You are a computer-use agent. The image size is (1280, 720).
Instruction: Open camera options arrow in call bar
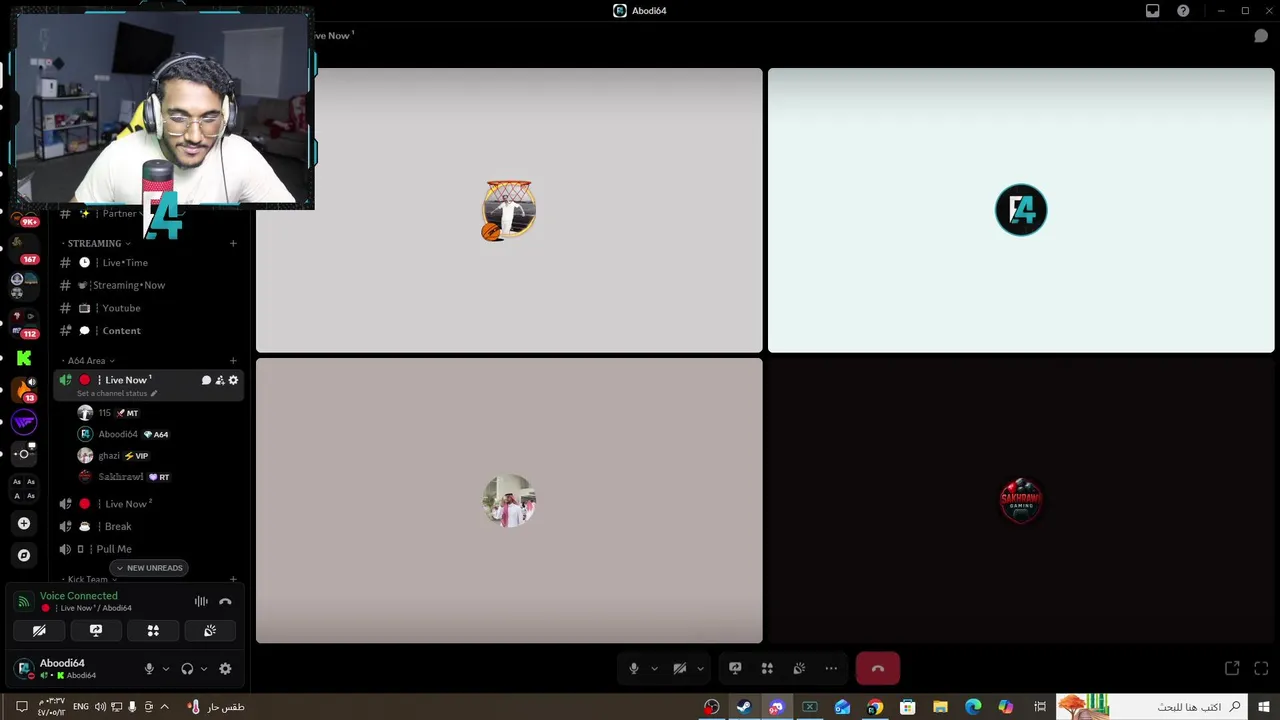(x=700, y=669)
